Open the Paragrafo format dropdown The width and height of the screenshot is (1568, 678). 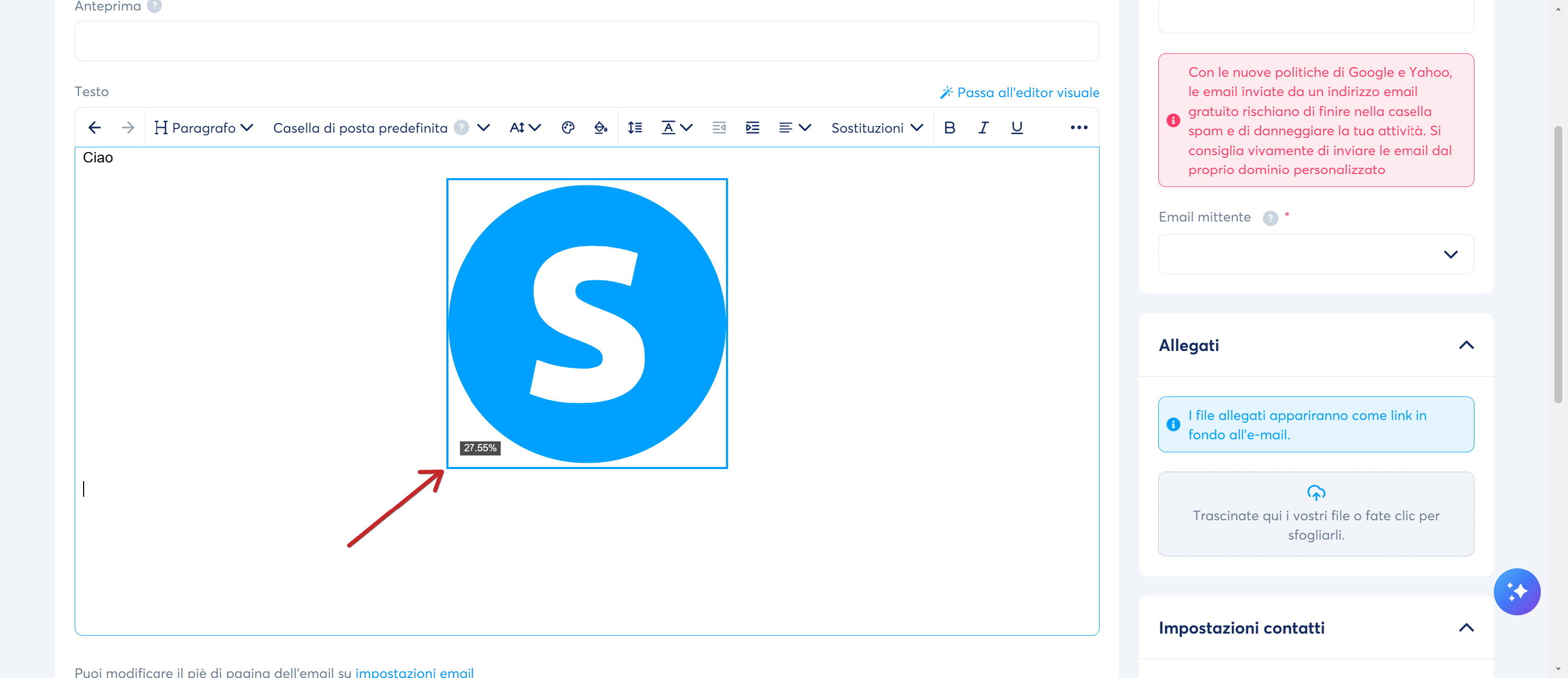204,127
